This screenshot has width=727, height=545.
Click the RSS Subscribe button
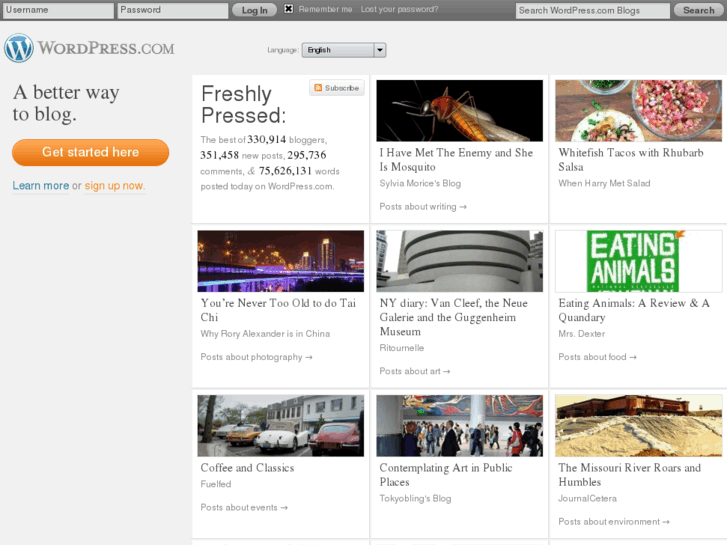(337, 88)
